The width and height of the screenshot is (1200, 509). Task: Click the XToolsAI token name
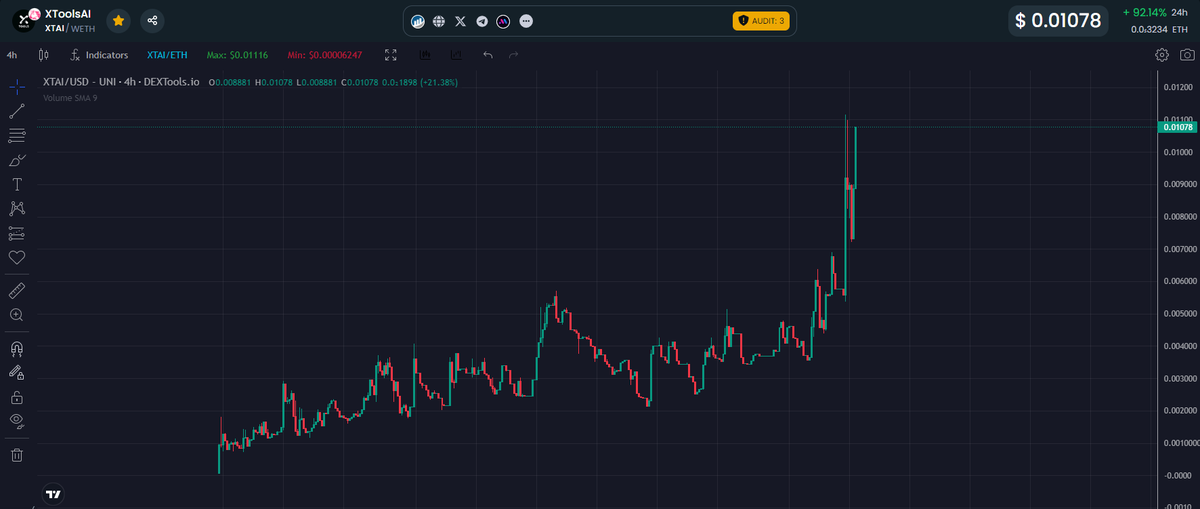pyautogui.click(x=68, y=14)
